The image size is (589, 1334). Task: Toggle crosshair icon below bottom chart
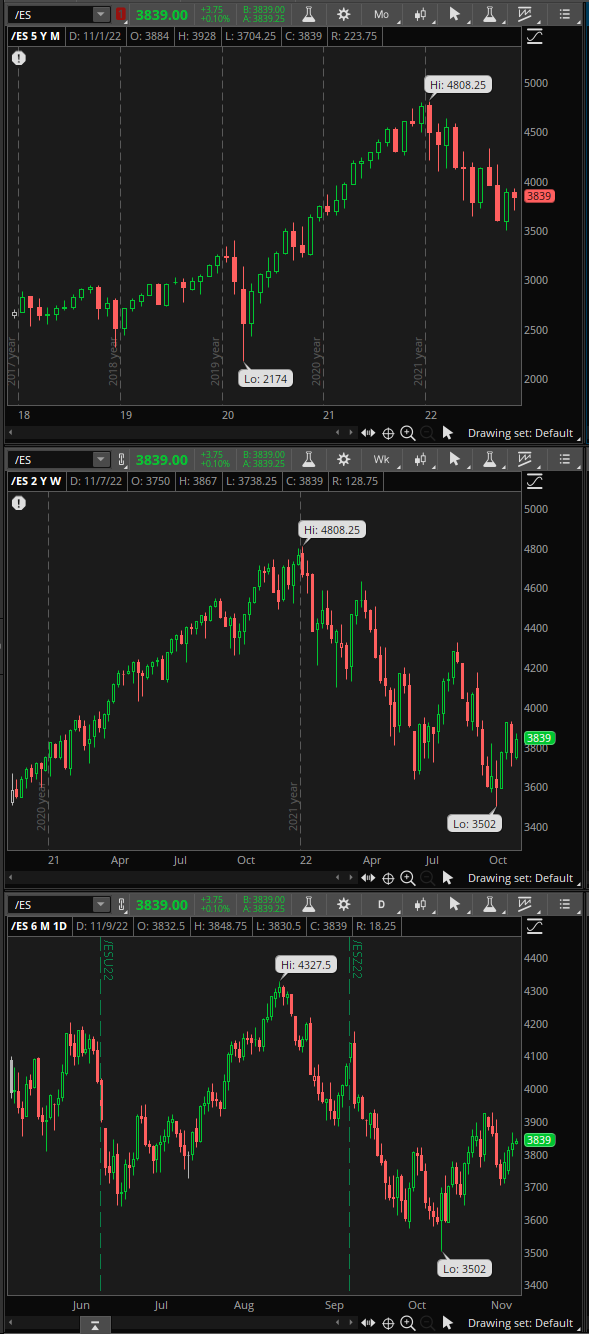pos(388,1323)
